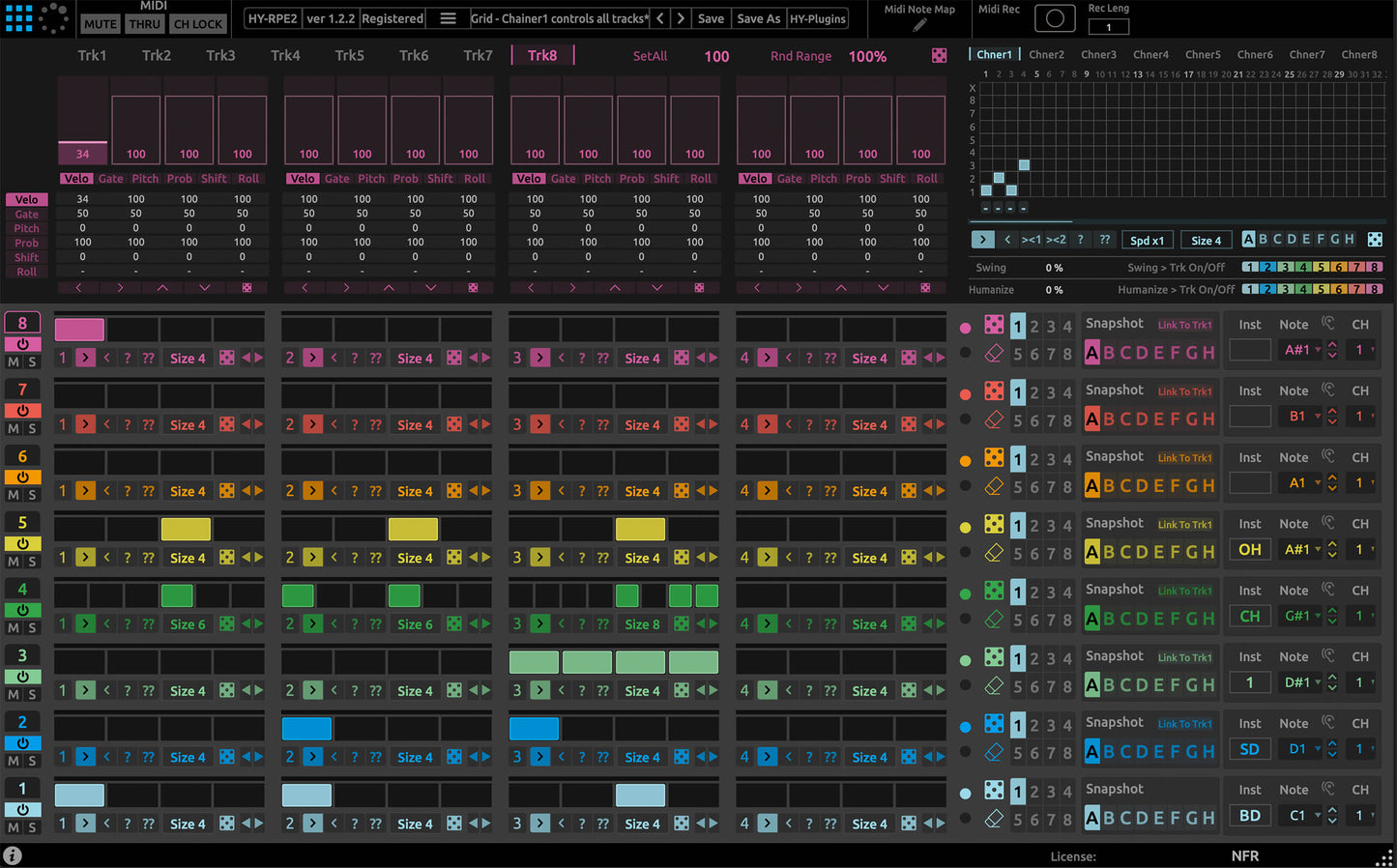1397x868 pixels.
Task: Open the Spd x1 speed dropdown
Action: [1148, 241]
